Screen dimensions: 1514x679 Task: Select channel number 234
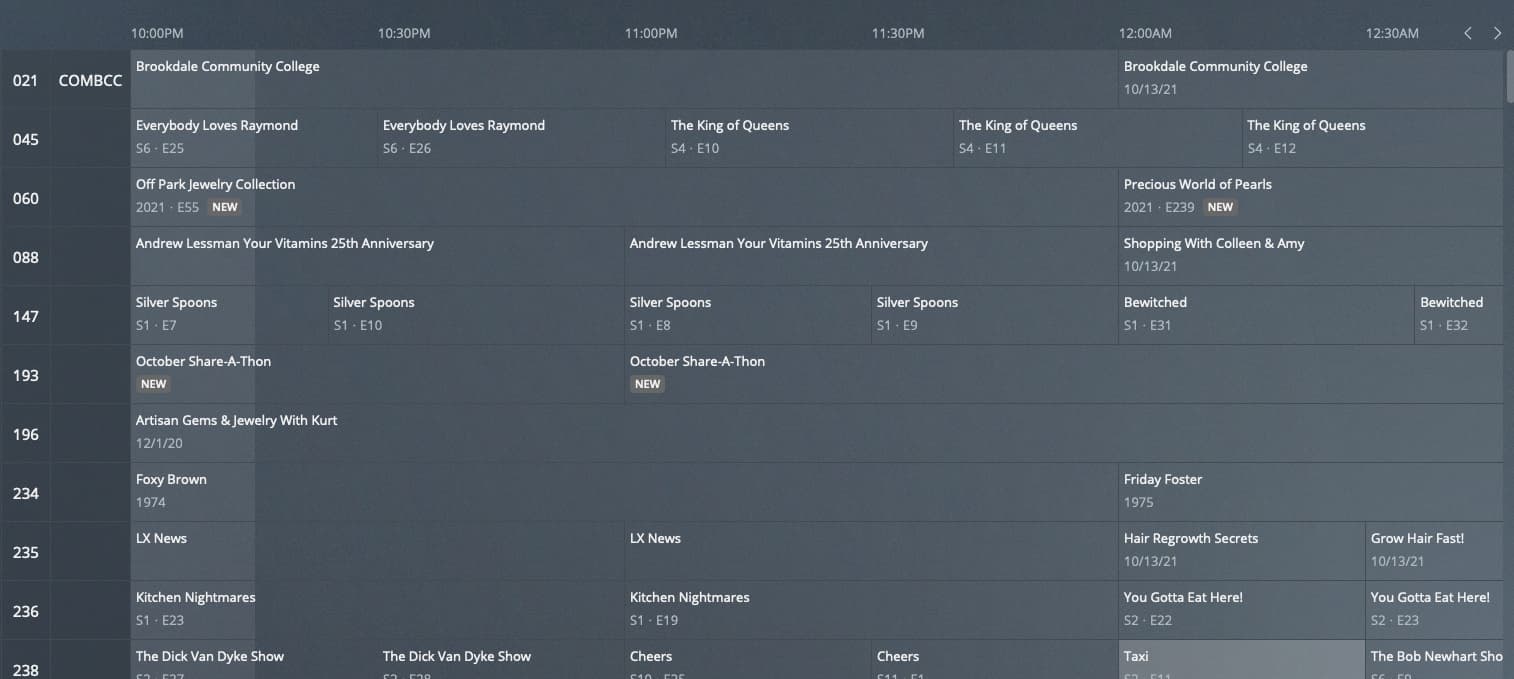click(x=25, y=493)
